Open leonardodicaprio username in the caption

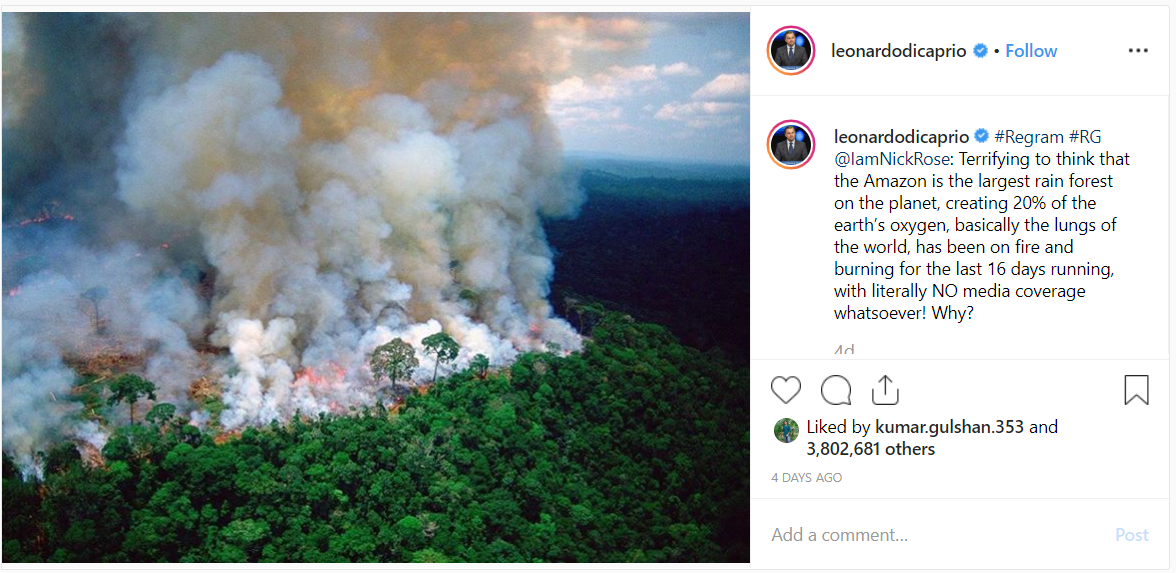(901, 137)
